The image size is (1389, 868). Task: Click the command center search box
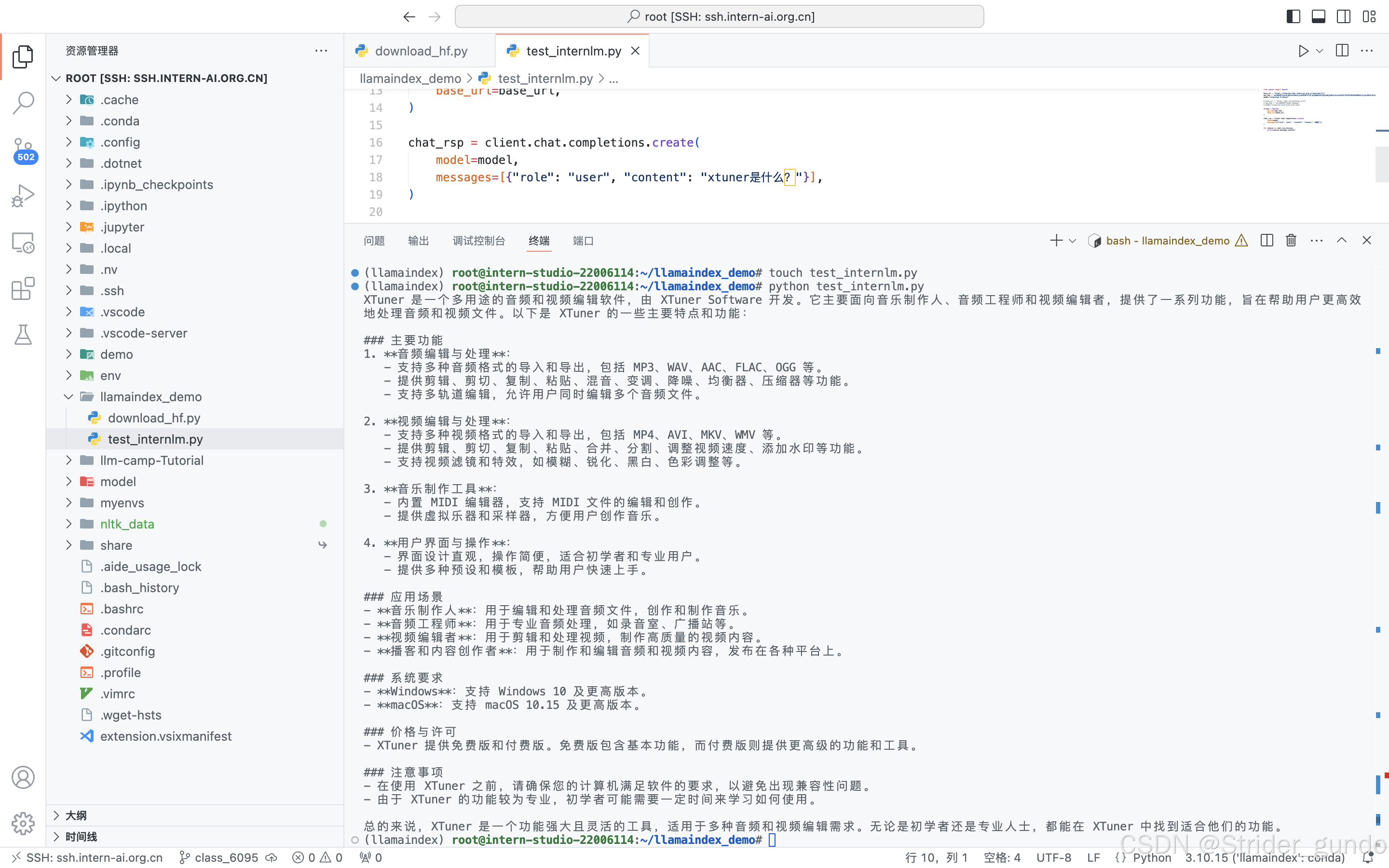pos(719,17)
